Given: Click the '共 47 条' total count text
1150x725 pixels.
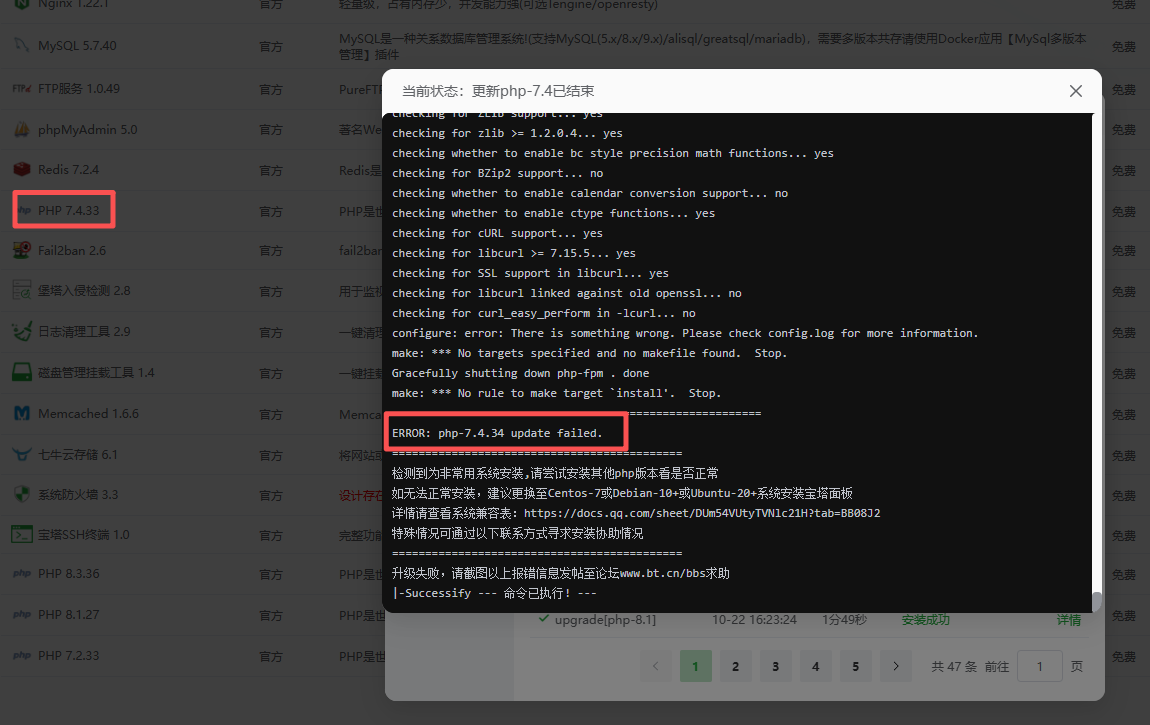Looking at the screenshot, I should pyautogui.click(x=954, y=666).
